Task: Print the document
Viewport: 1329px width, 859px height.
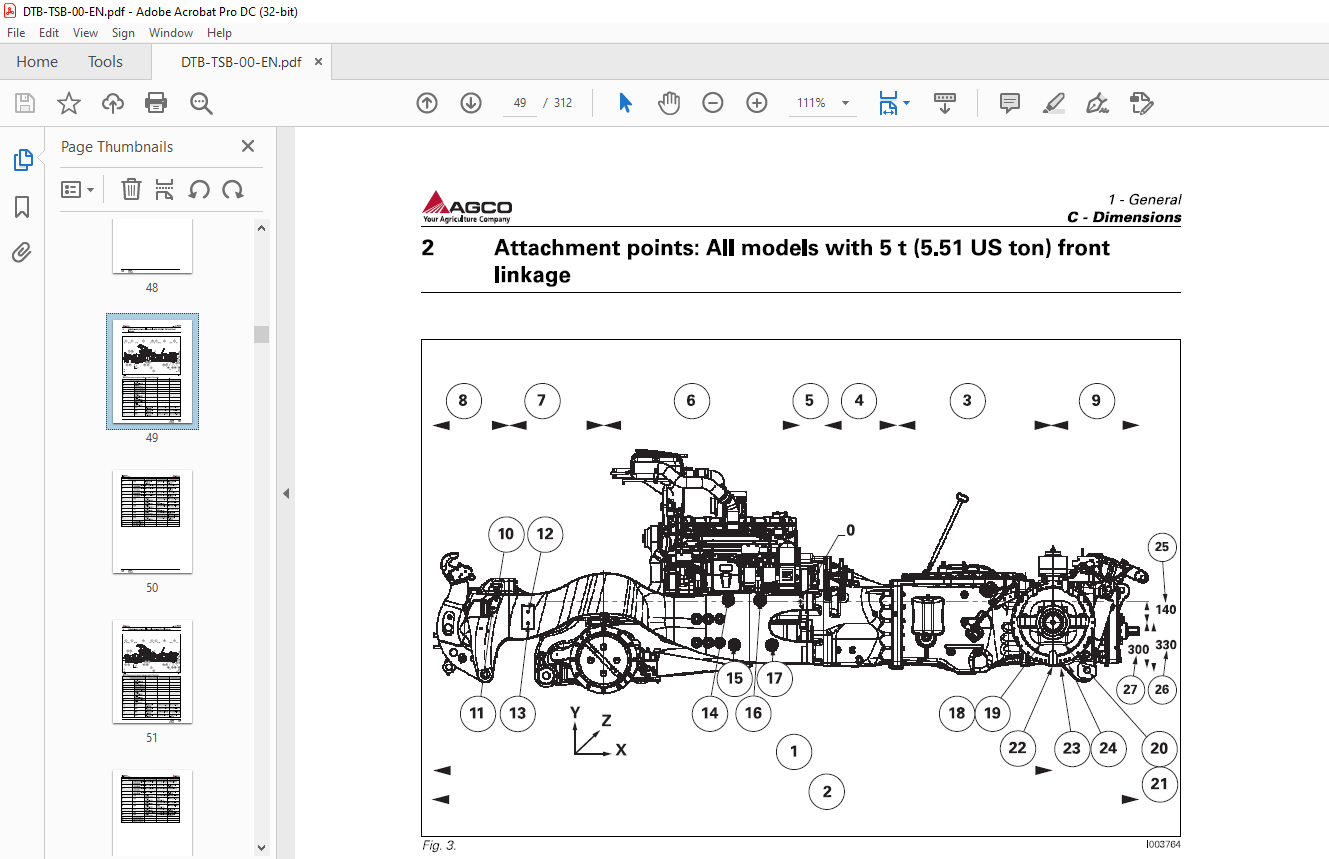Action: point(156,103)
